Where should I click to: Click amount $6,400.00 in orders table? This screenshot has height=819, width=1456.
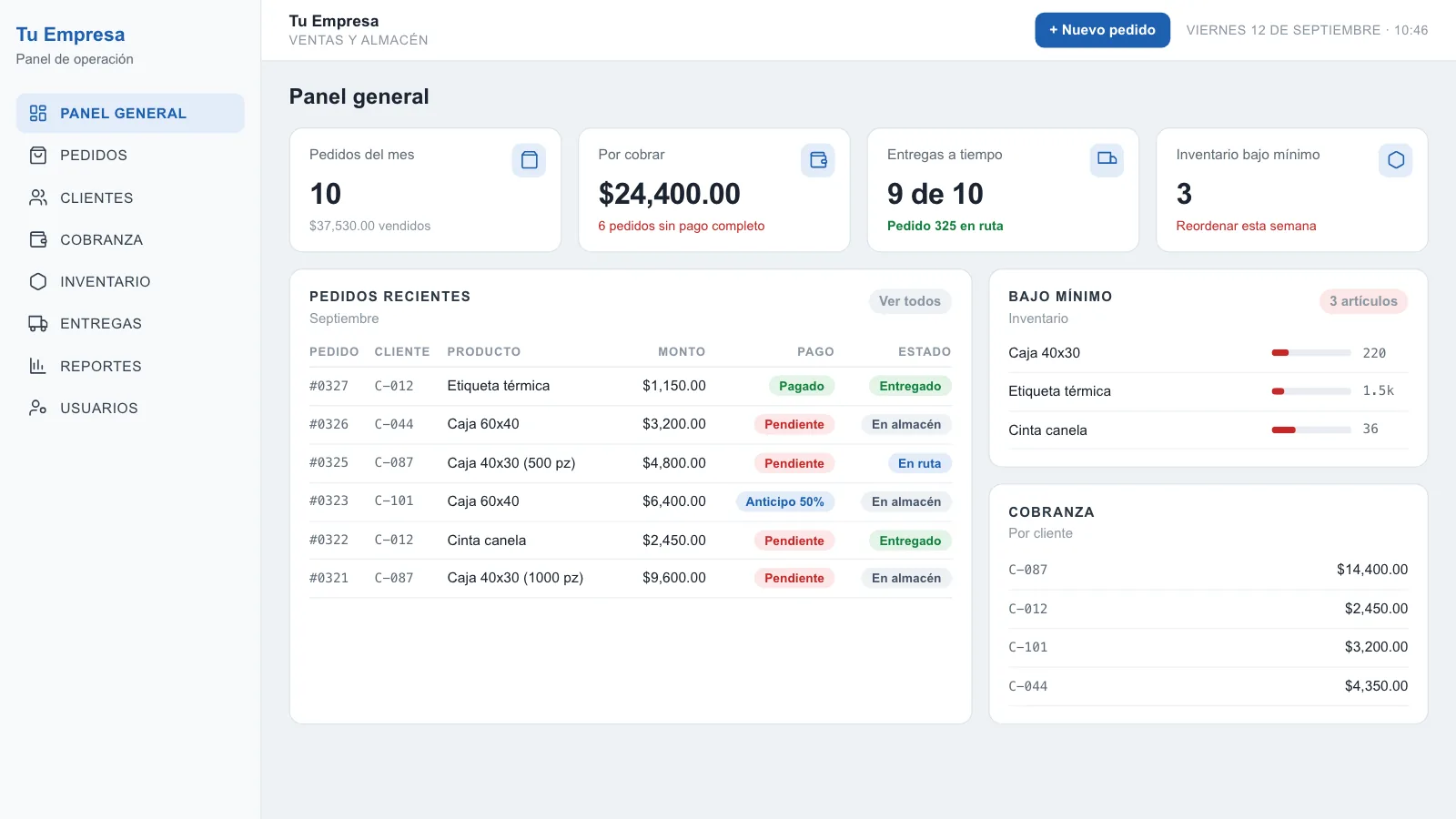coord(673,501)
